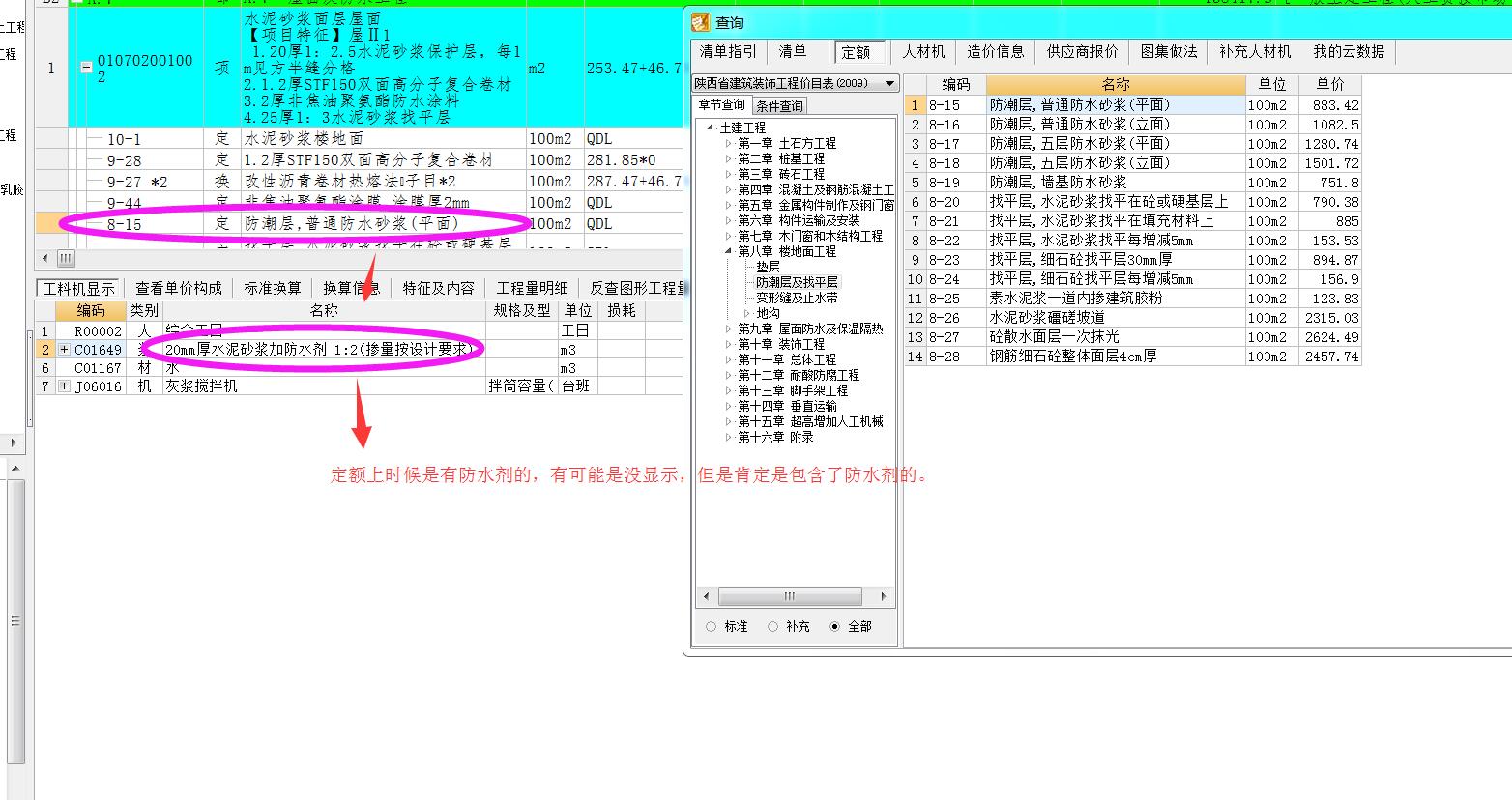Select sub-item 9-27 *2 改性沥青卷材 row
The image size is (1512, 800).
tap(360, 181)
